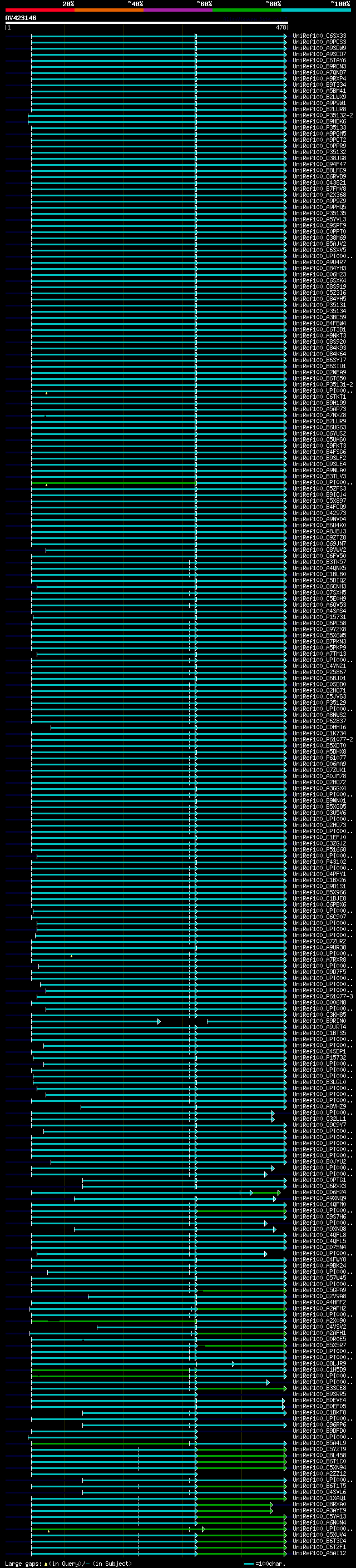Image resolution: width=356 pixels, height=1568 pixels.
Task: Open the UniRef100_B9H199 entry
Action: click(x=319, y=403)
